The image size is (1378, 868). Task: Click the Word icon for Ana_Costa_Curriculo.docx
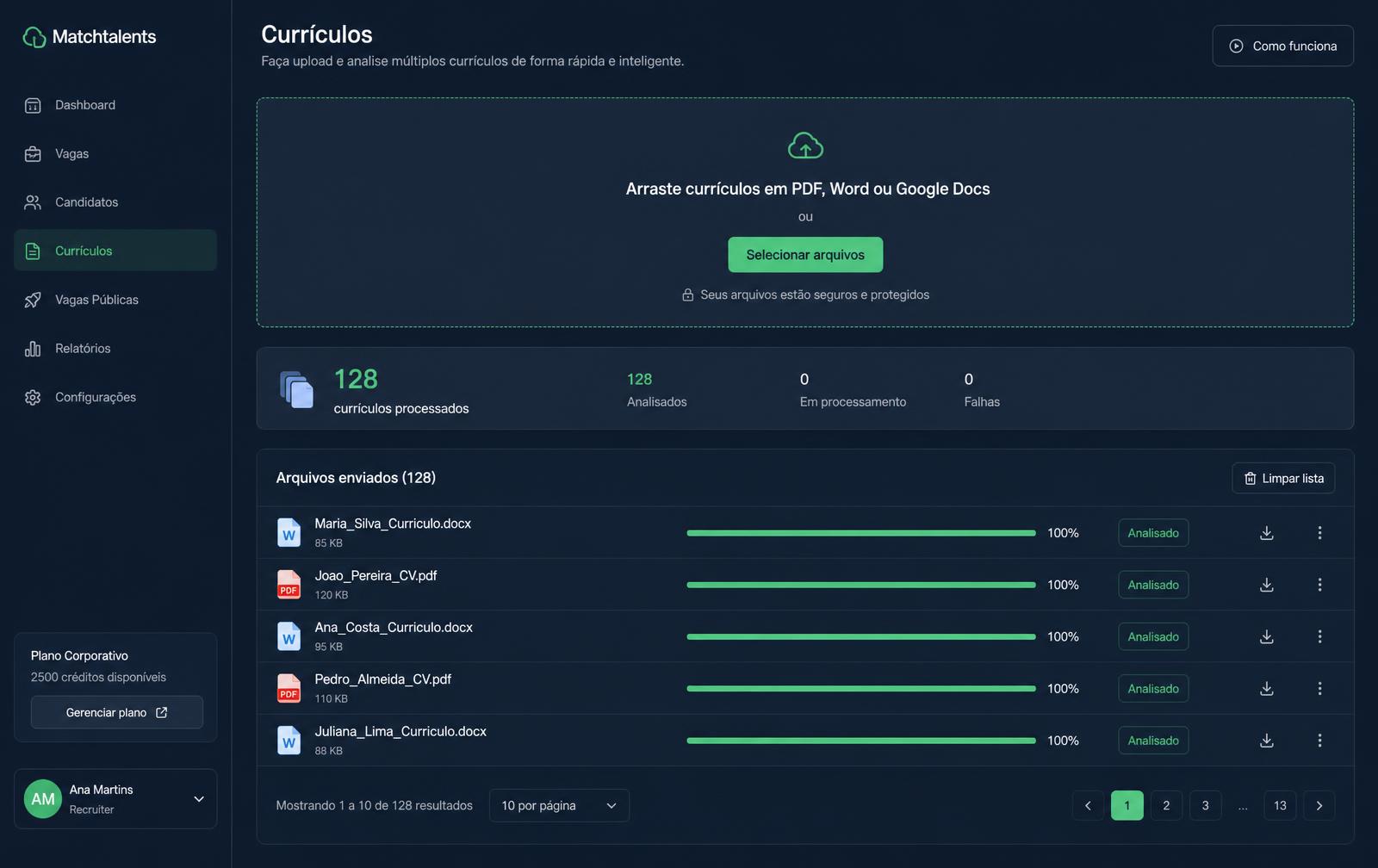click(289, 636)
